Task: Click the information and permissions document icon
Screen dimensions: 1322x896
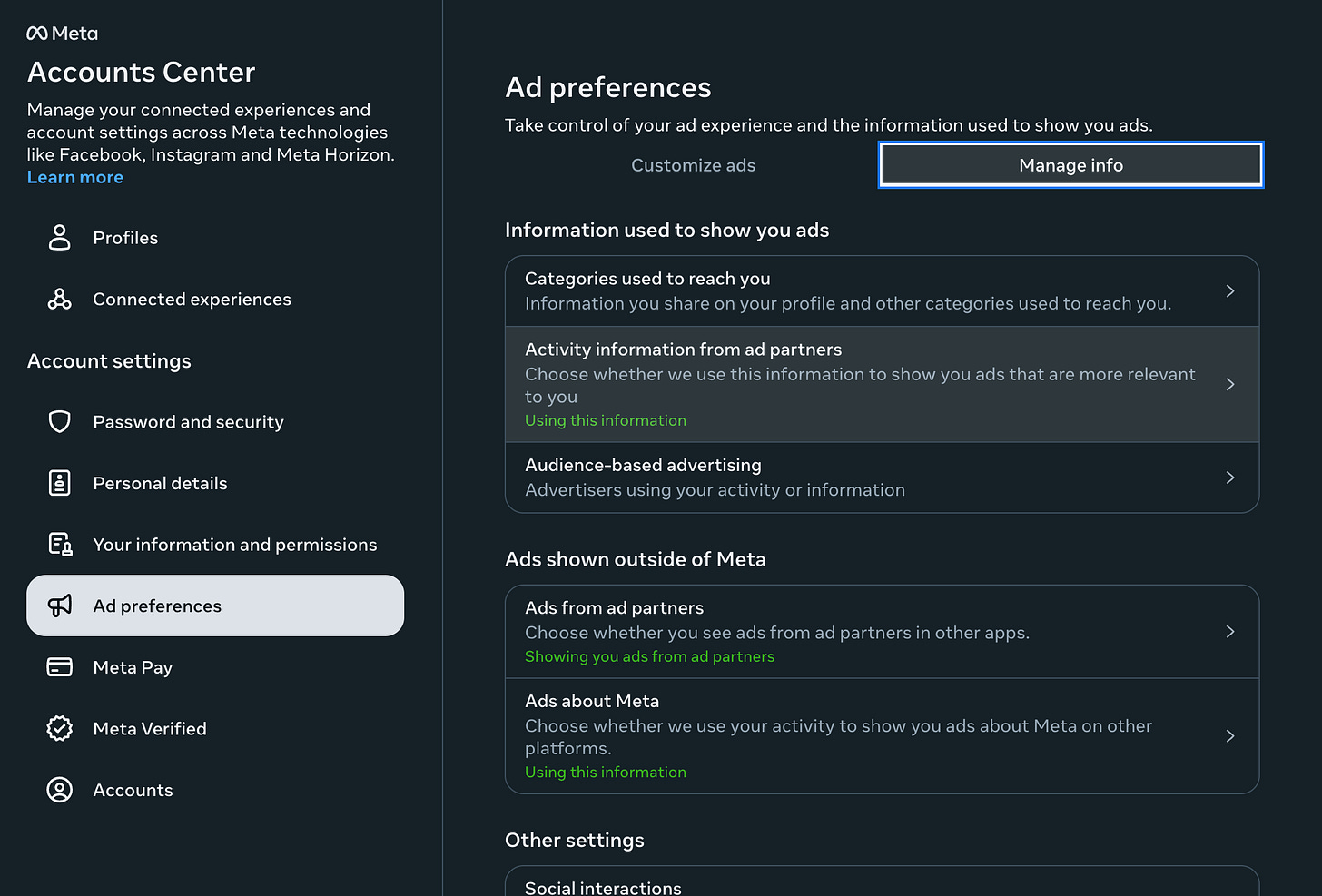Action: [x=60, y=545]
